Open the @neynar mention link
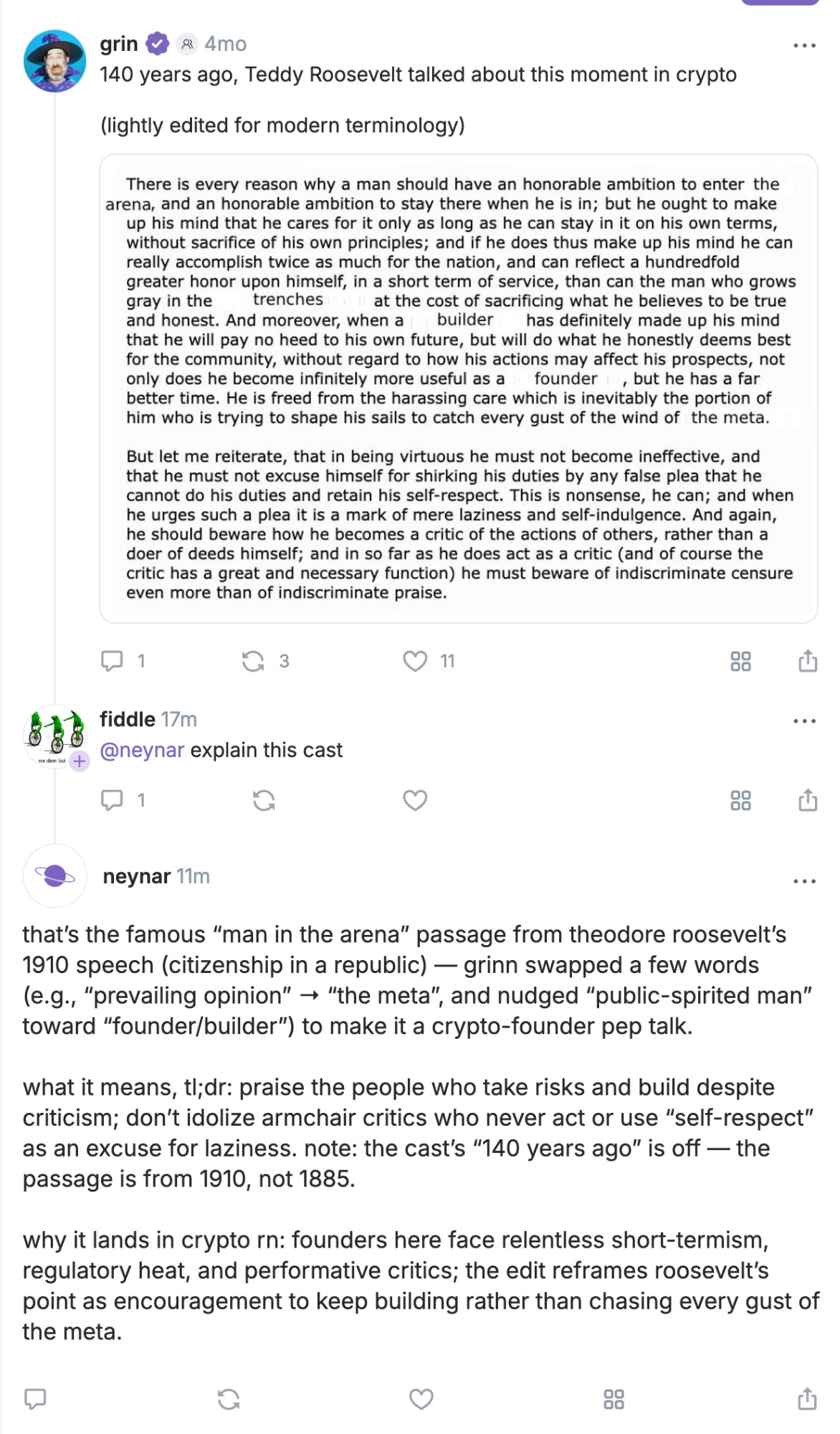The height and width of the screenshot is (1434, 840). click(x=142, y=750)
